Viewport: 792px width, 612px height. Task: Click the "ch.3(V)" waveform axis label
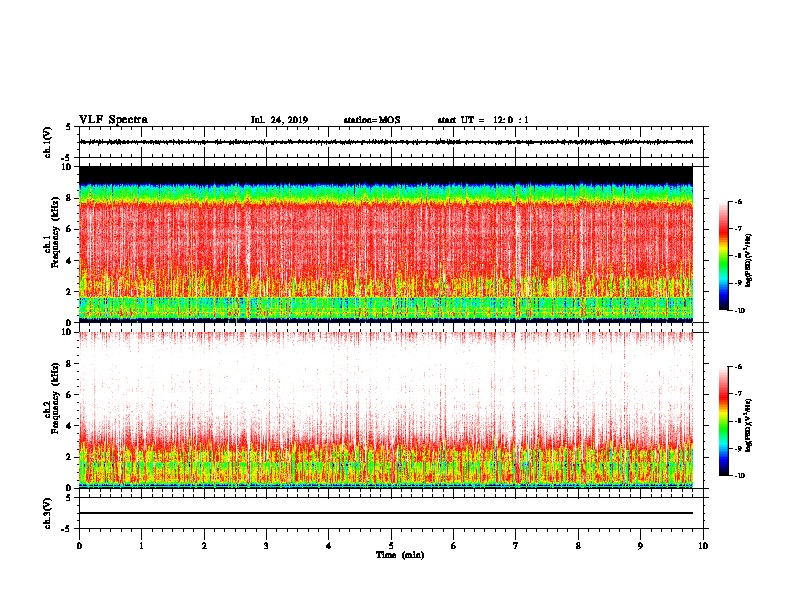[x=47, y=513]
